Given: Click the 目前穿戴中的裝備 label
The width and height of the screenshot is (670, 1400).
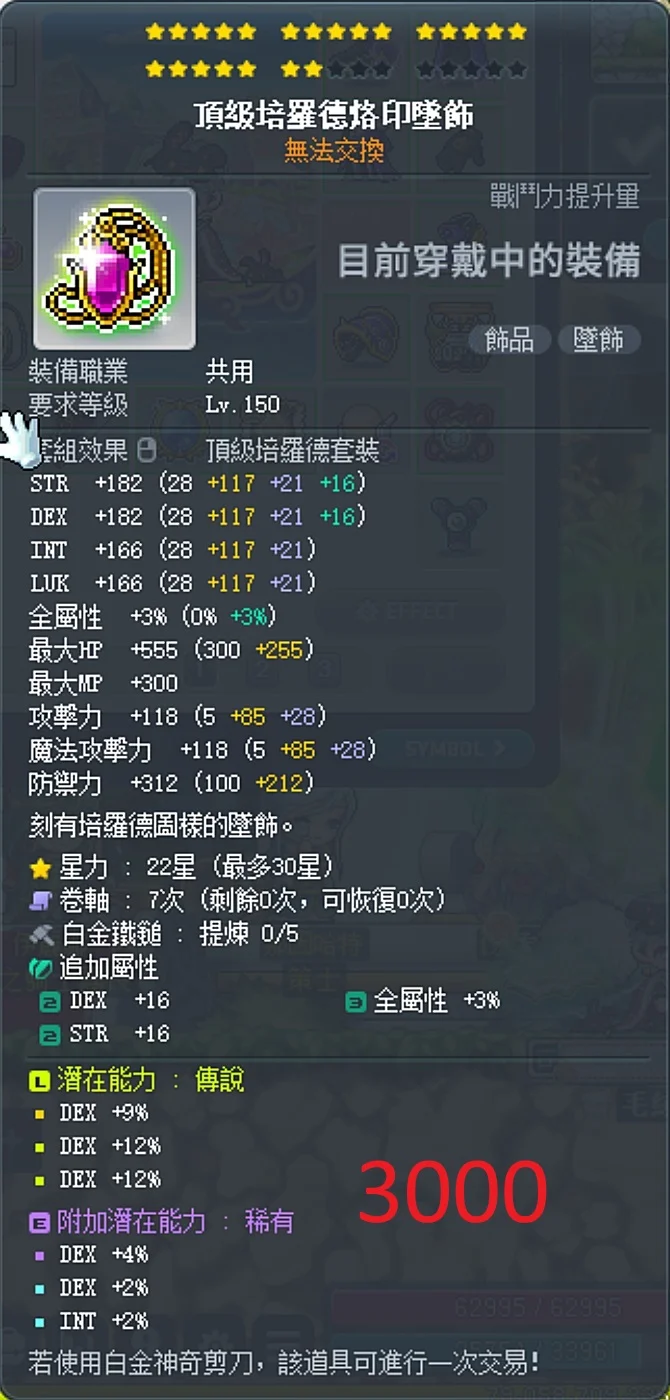Looking at the screenshot, I should click(488, 261).
